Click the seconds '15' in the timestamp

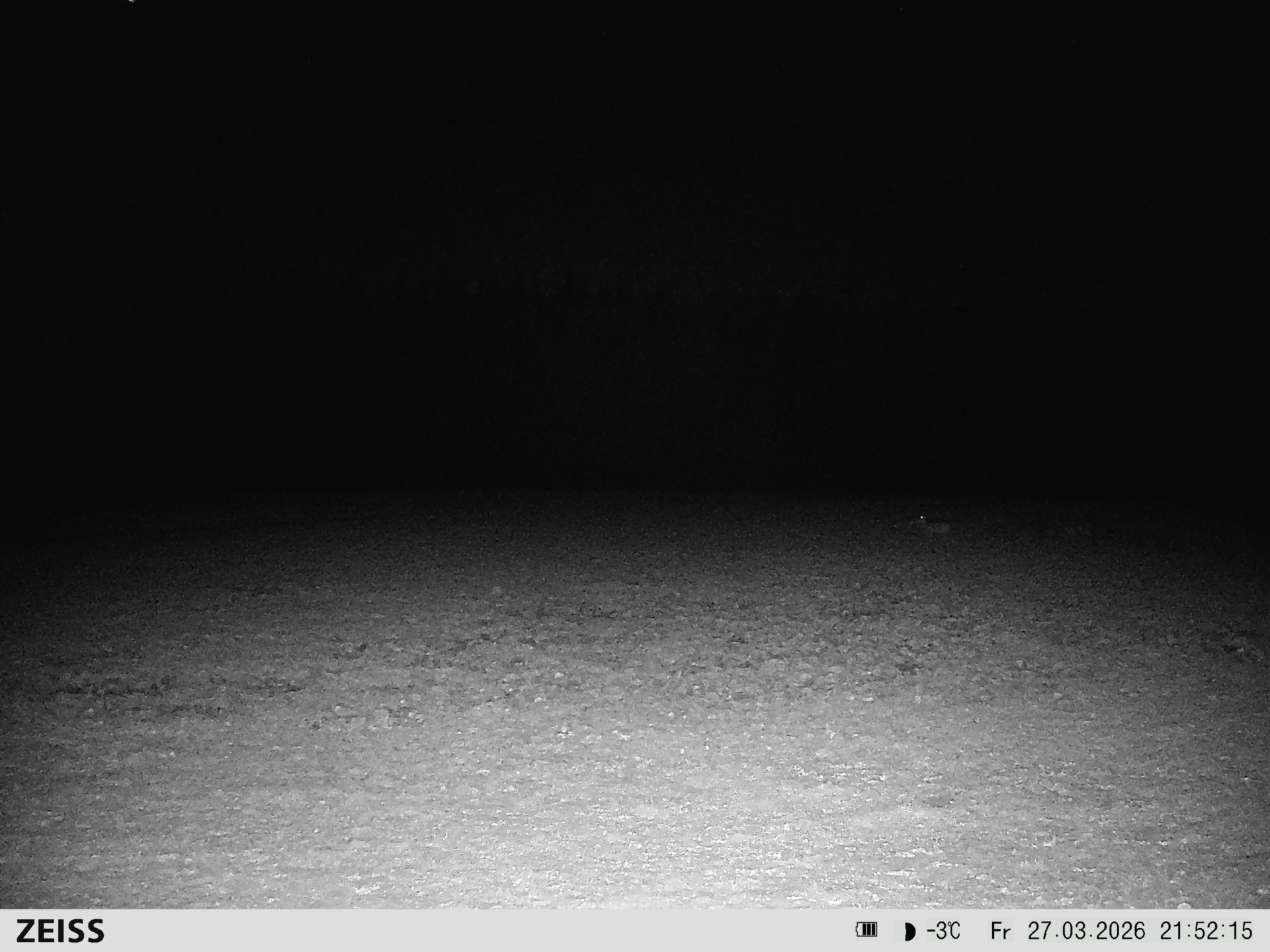[1240, 931]
